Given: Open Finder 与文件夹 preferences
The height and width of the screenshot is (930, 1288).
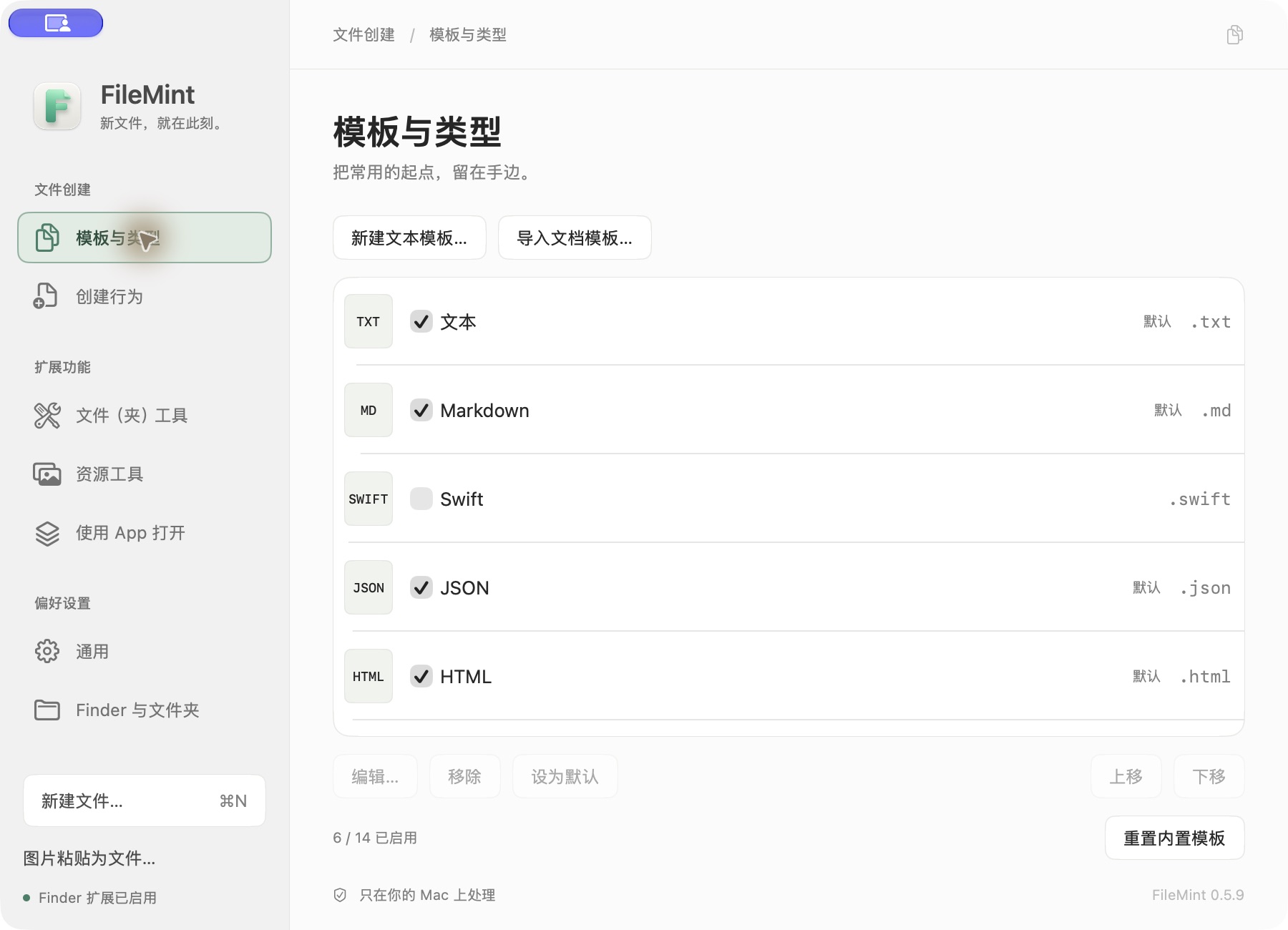Looking at the screenshot, I should click(145, 710).
